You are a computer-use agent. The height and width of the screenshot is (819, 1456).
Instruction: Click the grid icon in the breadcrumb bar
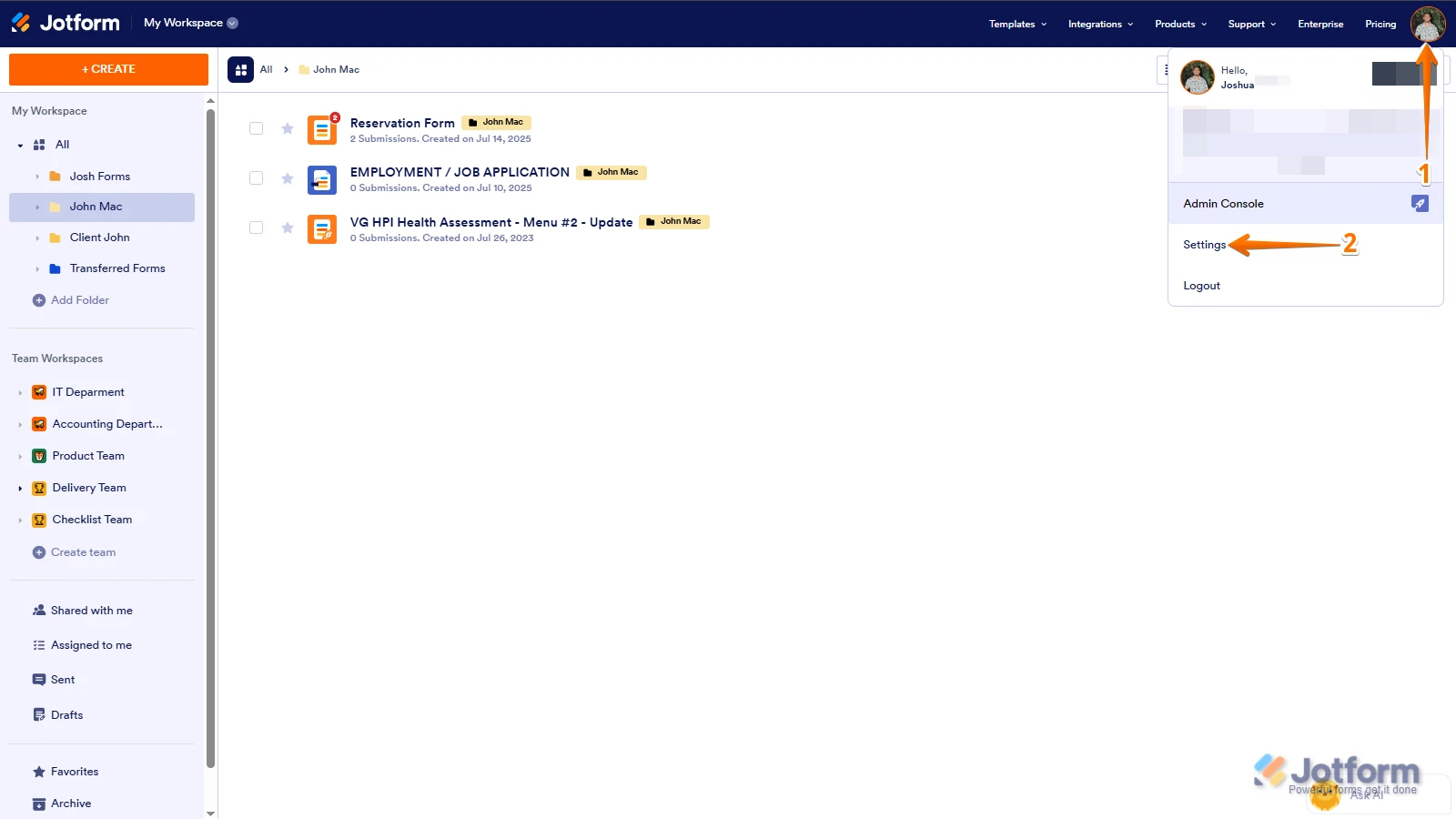pos(239,69)
